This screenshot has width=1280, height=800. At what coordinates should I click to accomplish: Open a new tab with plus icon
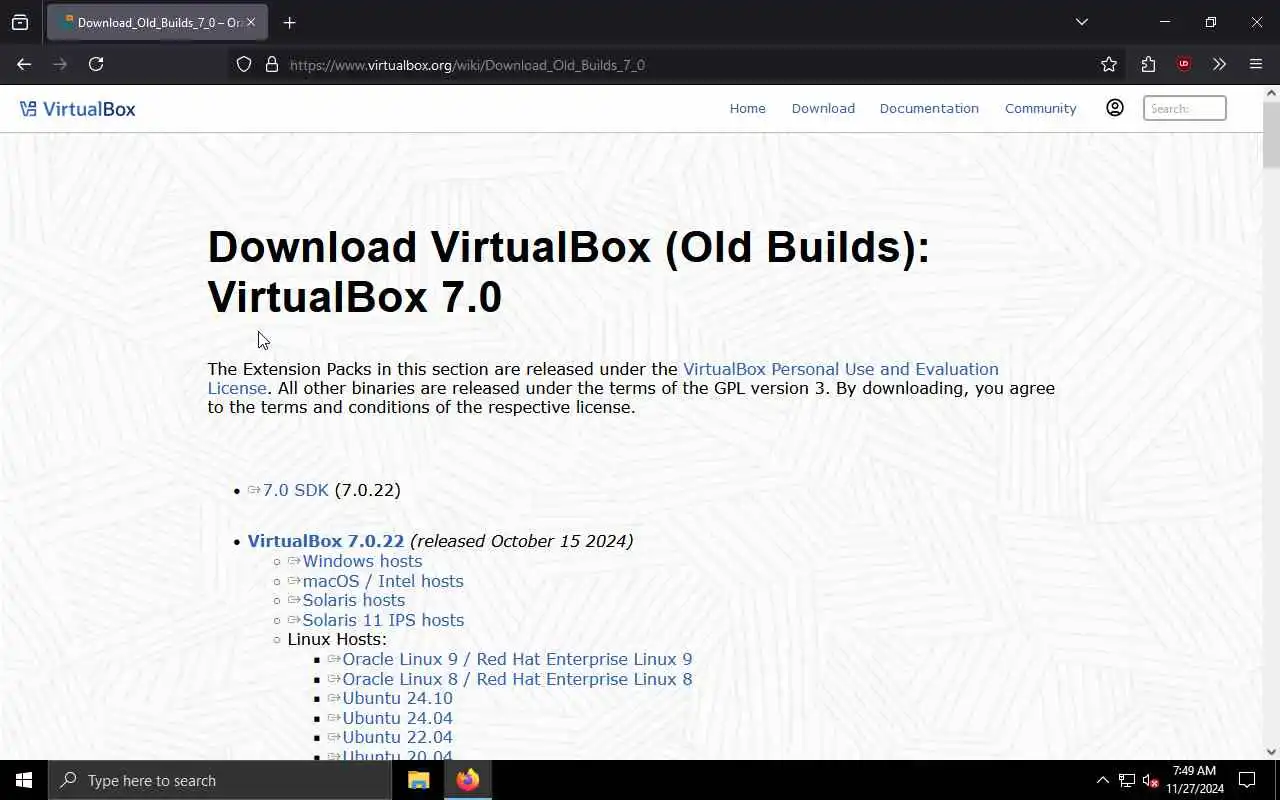(289, 22)
